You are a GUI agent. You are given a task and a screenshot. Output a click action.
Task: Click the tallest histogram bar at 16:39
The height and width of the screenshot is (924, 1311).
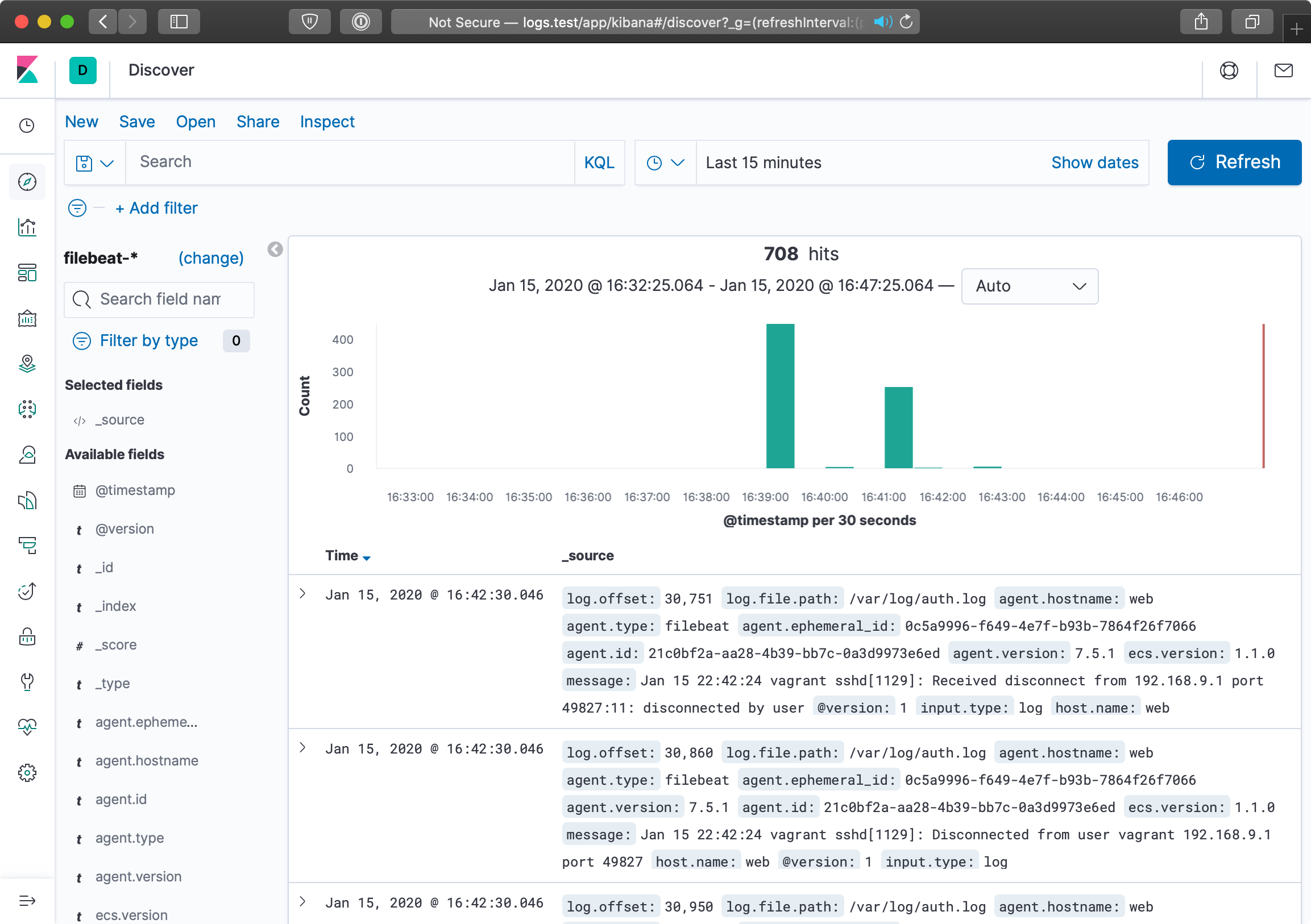click(780, 396)
